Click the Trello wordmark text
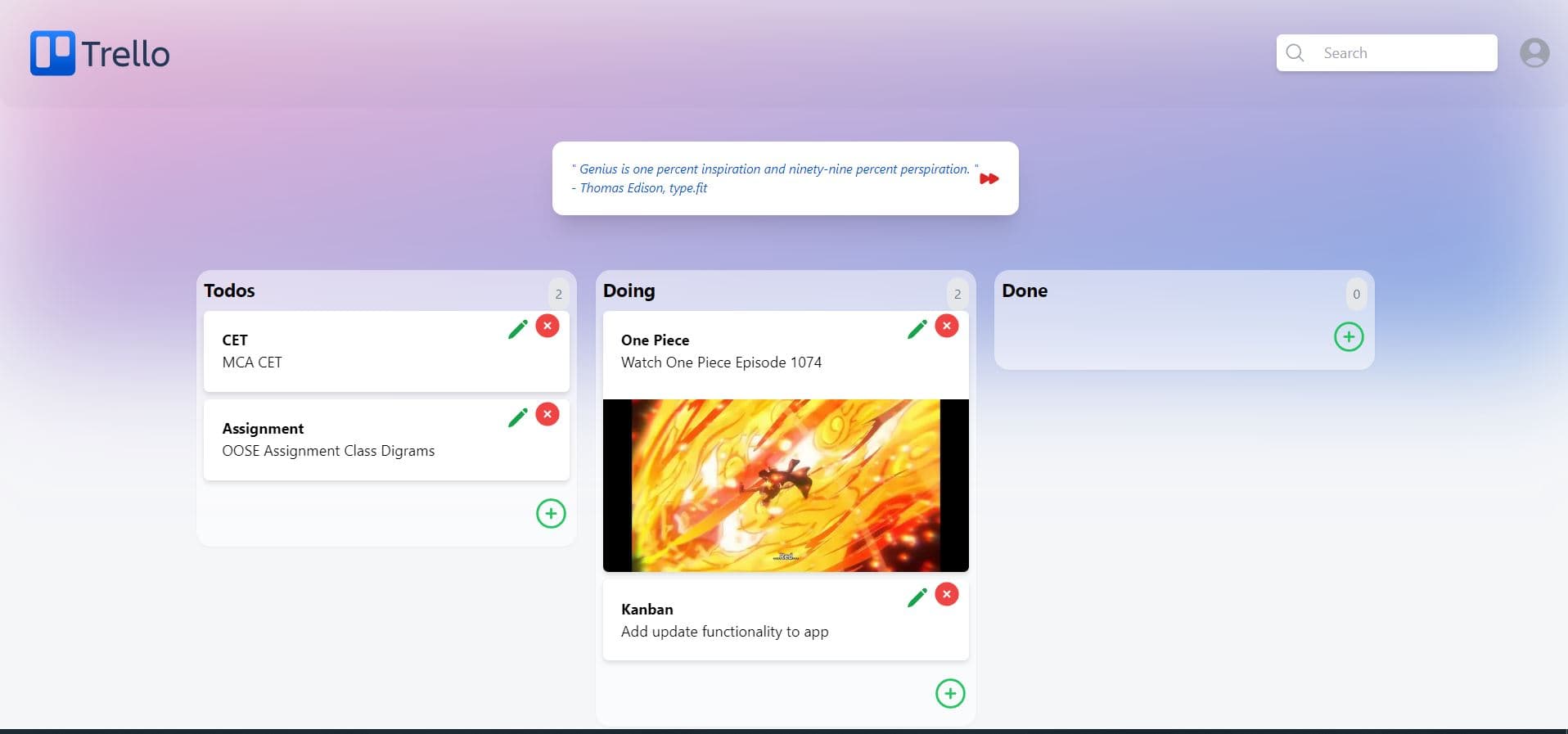 tap(126, 54)
